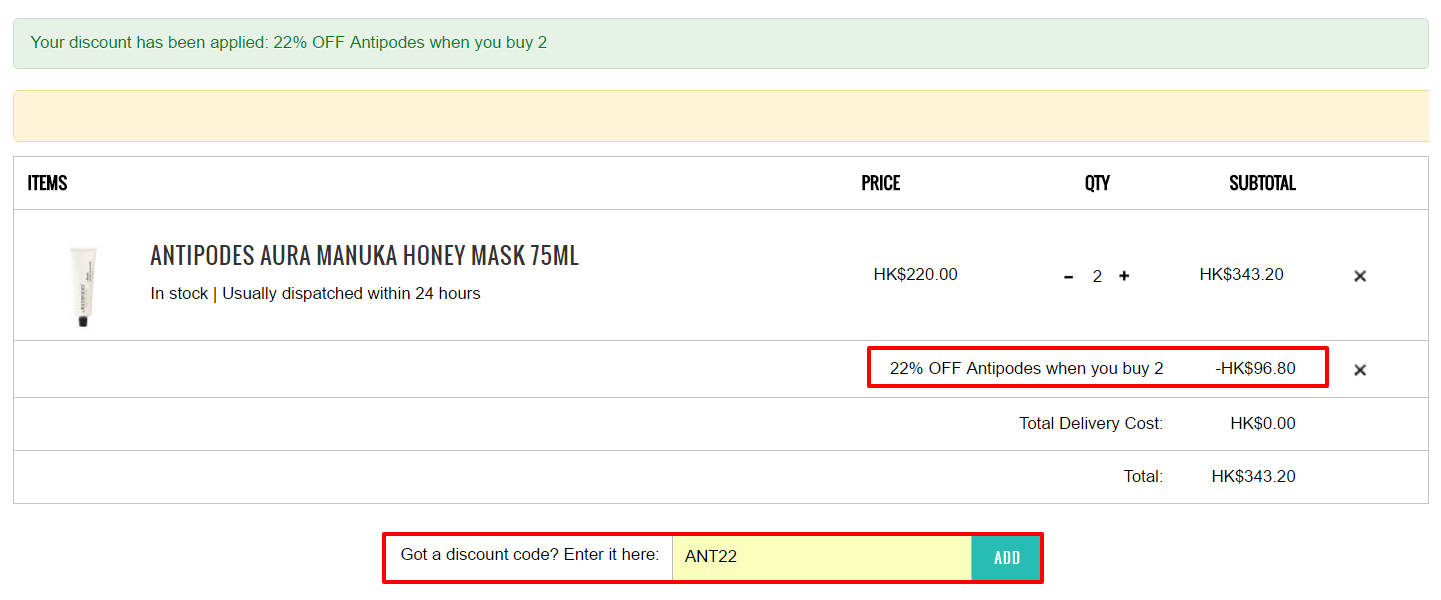Click the -HK$96.80 discount amount
1441x600 pixels.
(1255, 368)
